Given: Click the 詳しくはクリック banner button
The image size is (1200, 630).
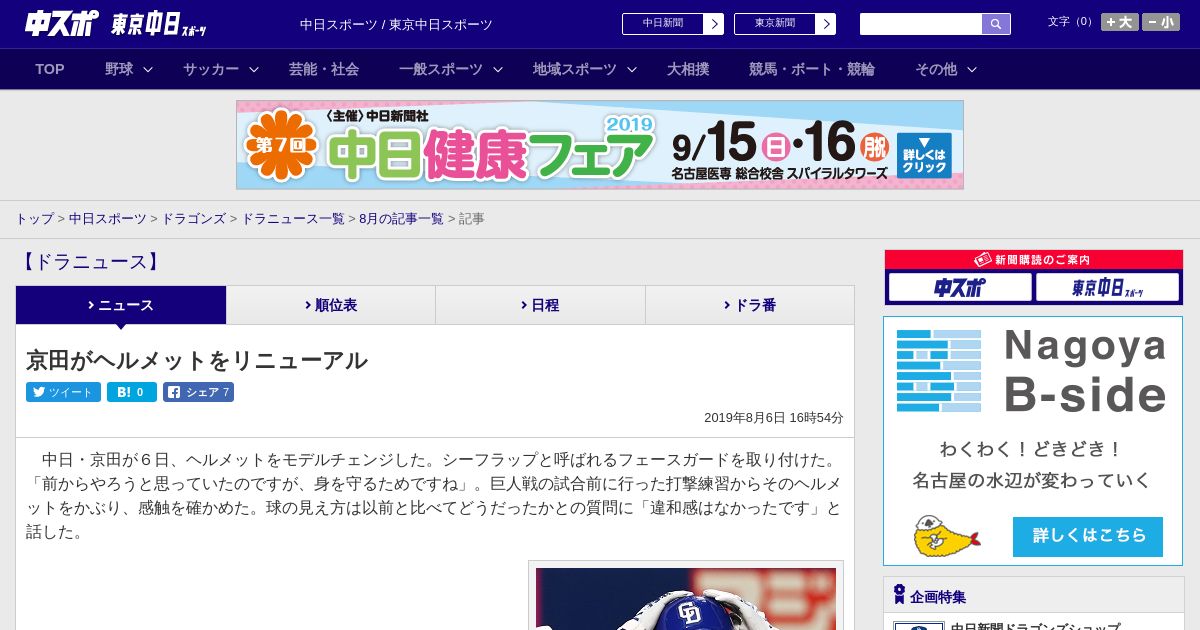Looking at the screenshot, I should click(x=924, y=156).
